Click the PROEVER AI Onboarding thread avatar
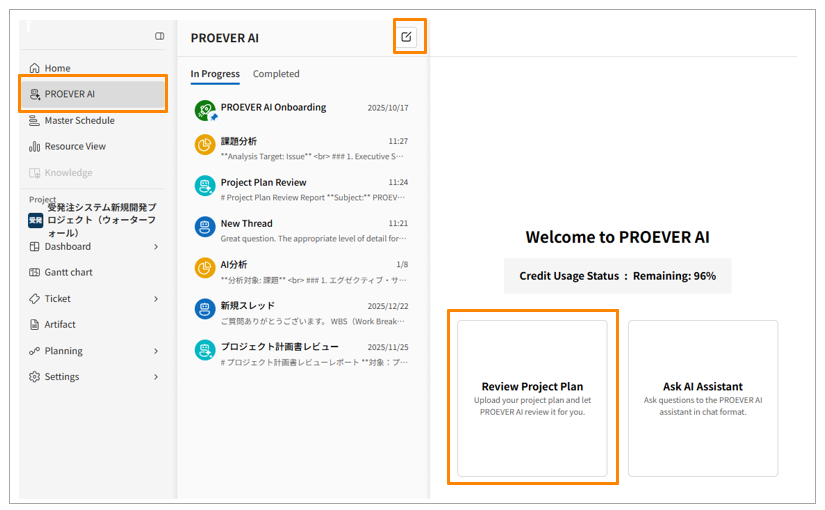825x510 pixels. 205,111
